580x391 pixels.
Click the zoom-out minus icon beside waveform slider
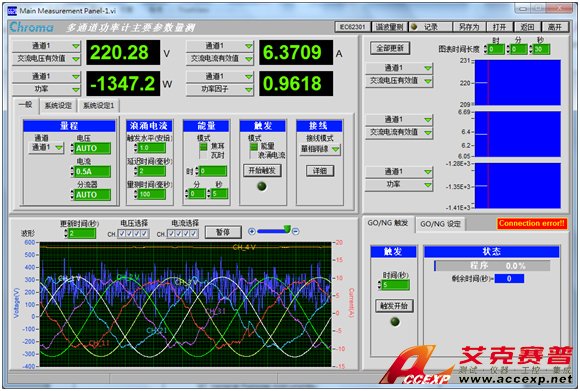(x=296, y=232)
